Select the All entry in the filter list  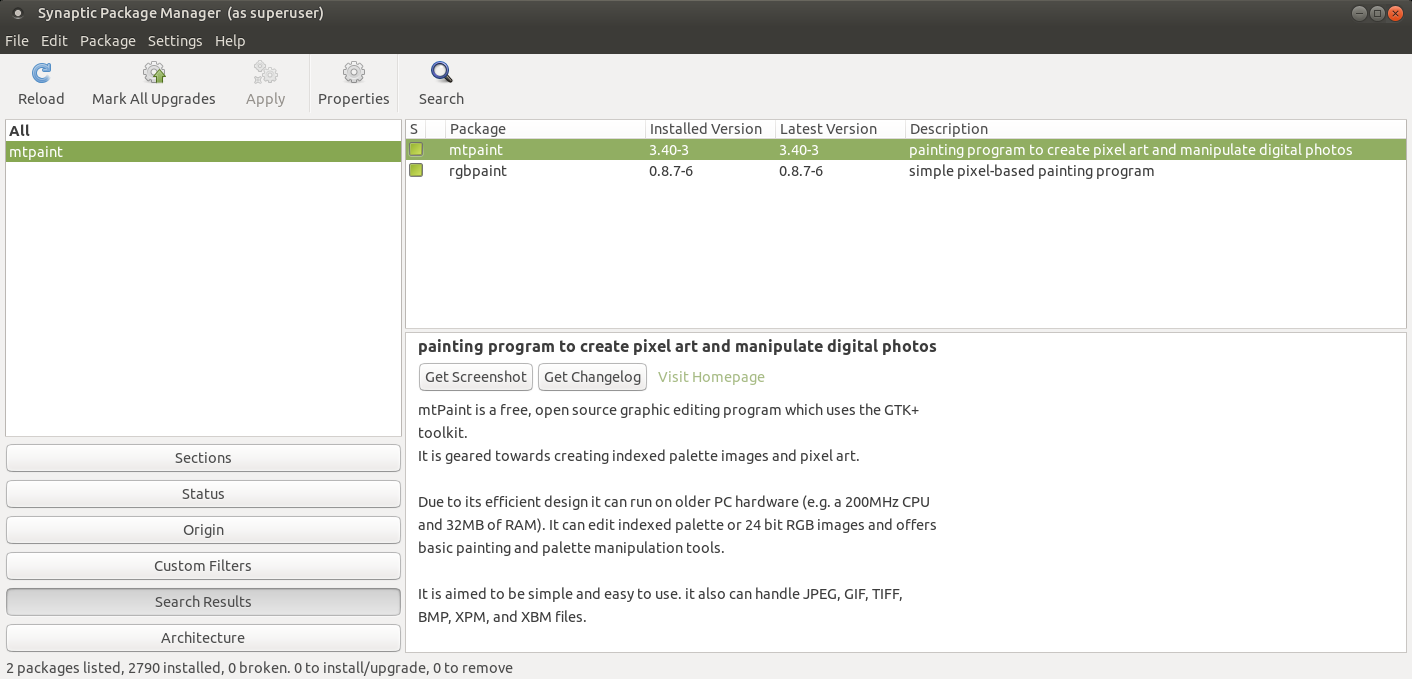[20, 131]
